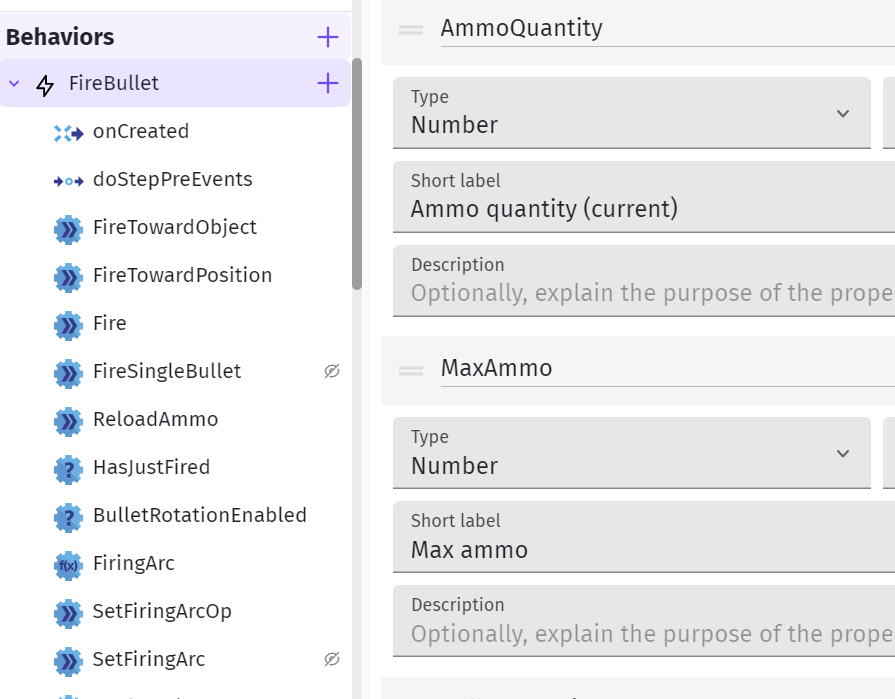The height and width of the screenshot is (699, 895).
Task: Click the doStepPreEvents lifecycle icon
Action: (x=68, y=181)
